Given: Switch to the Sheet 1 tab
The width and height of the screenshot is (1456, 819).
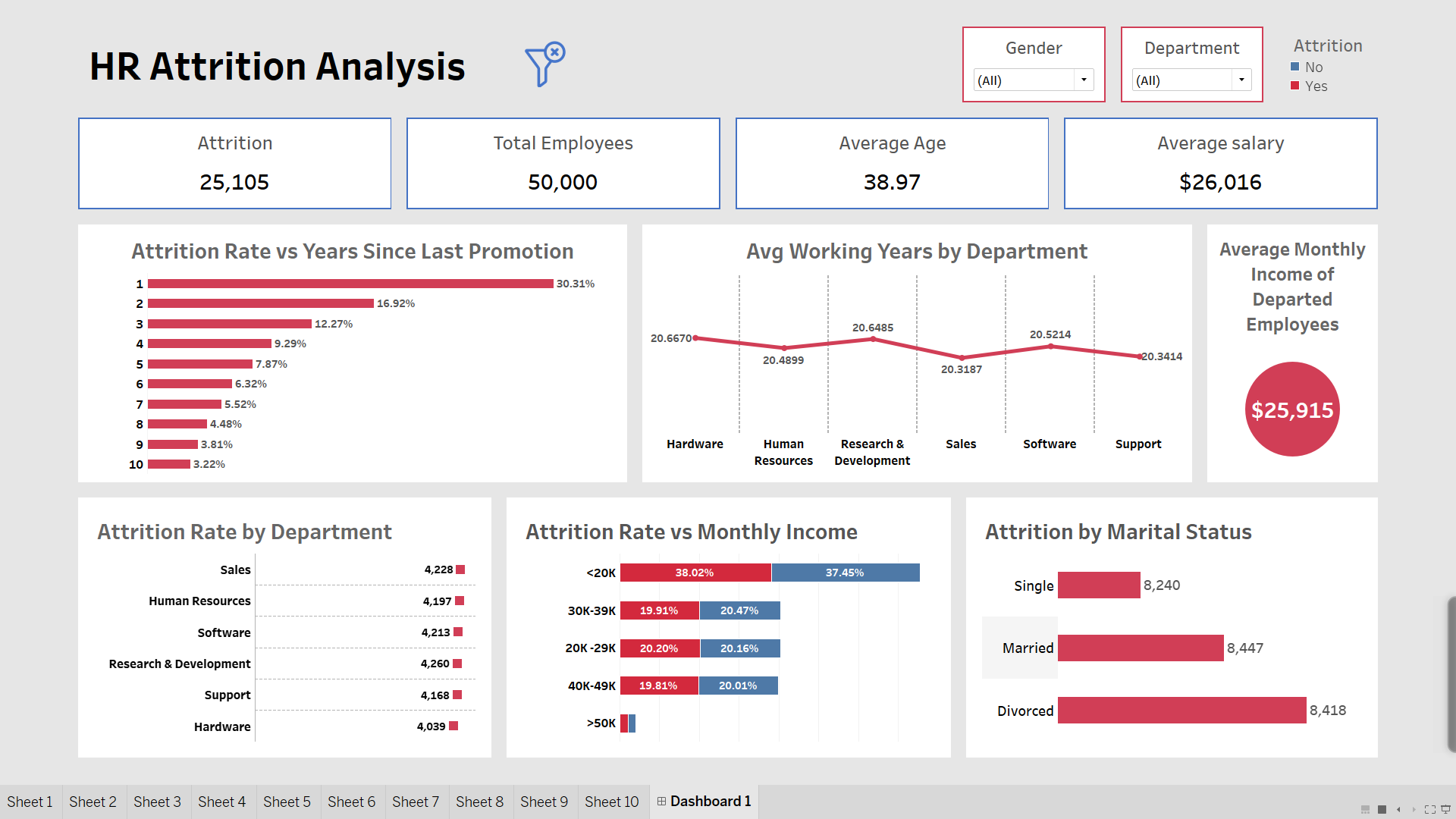Looking at the screenshot, I should click(x=30, y=801).
